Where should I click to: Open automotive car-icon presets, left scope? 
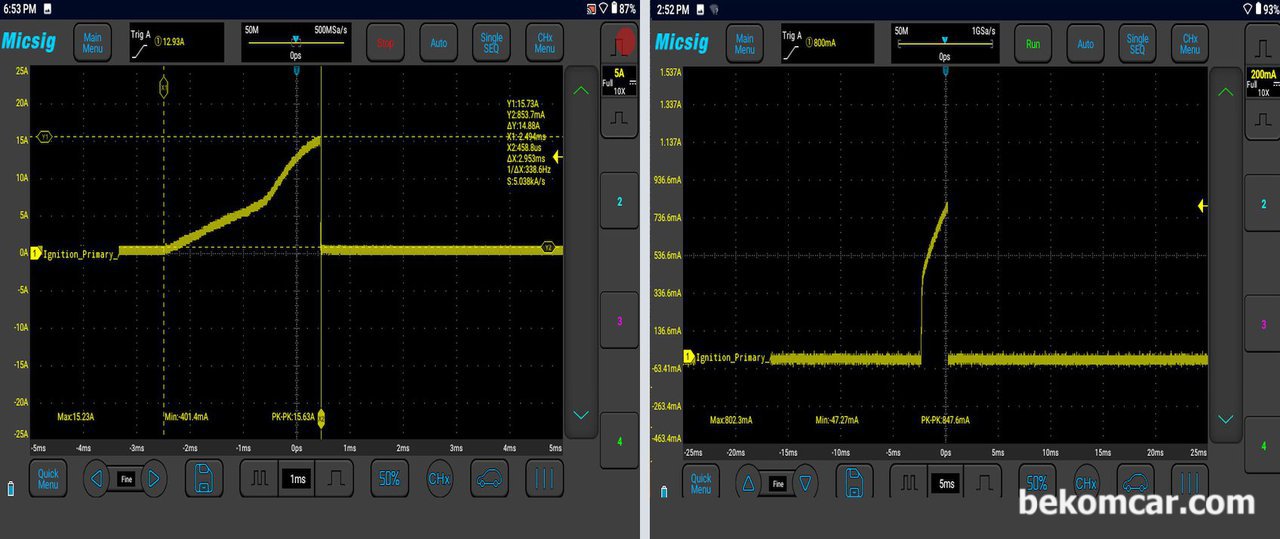coord(491,478)
